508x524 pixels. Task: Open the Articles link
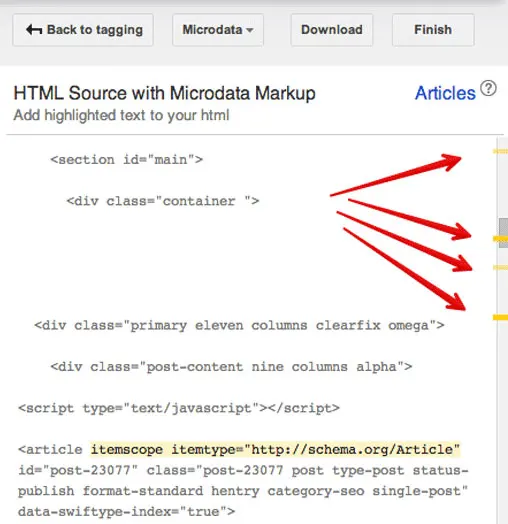pos(445,93)
